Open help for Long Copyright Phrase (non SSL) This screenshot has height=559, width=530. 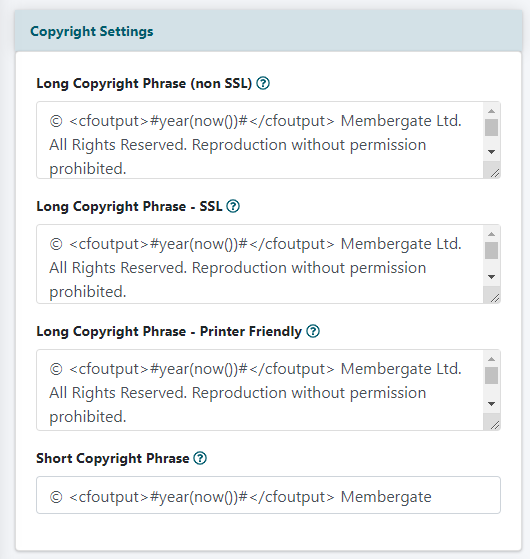(263, 83)
